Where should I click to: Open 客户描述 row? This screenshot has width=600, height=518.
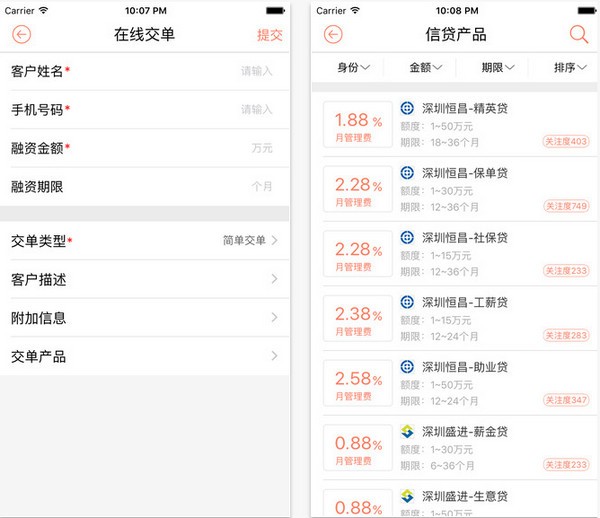coord(145,279)
